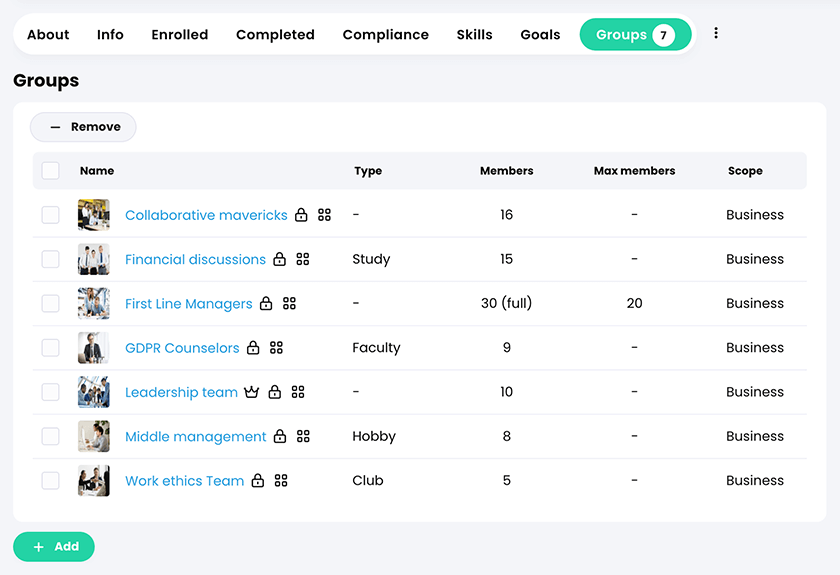Click the Name column header
The height and width of the screenshot is (575, 840).
click(97, 171)
